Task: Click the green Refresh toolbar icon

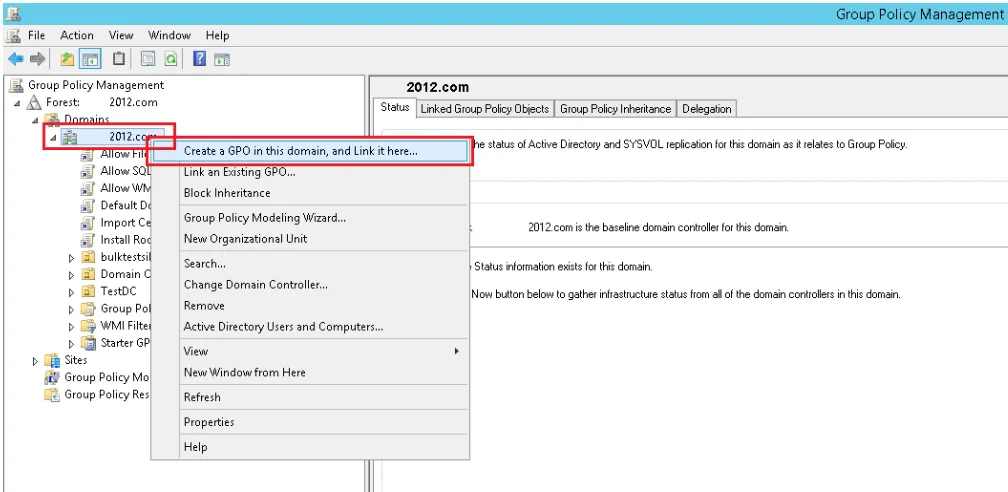Action: 171,59
